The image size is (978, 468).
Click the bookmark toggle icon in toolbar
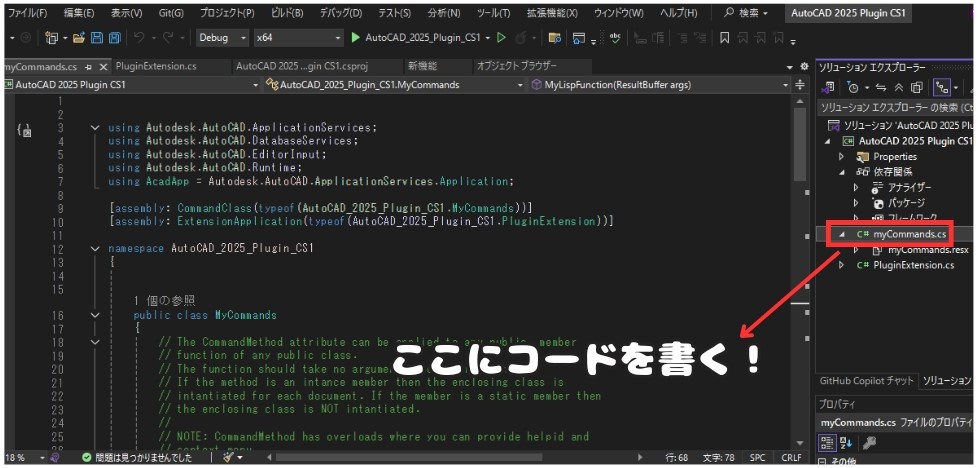724,38
